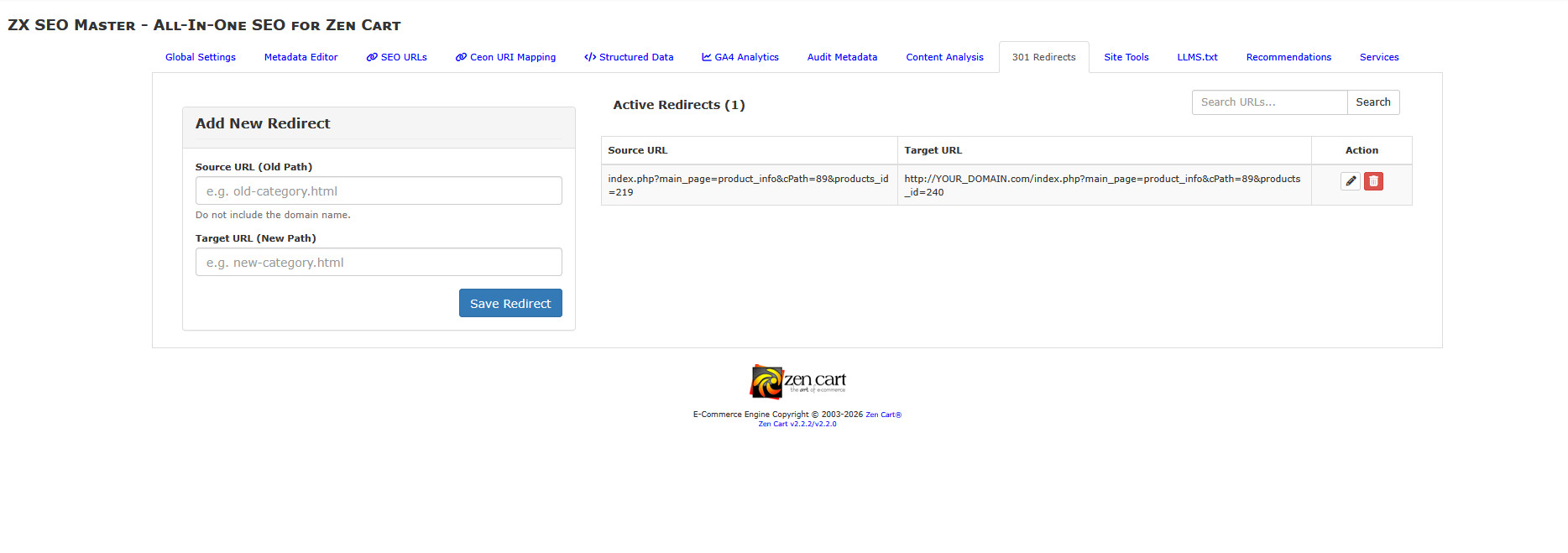The image size is (1568, 553).
Task: Go to the Ceon URI Mapping tab
Action: click(x=505, y=57)
